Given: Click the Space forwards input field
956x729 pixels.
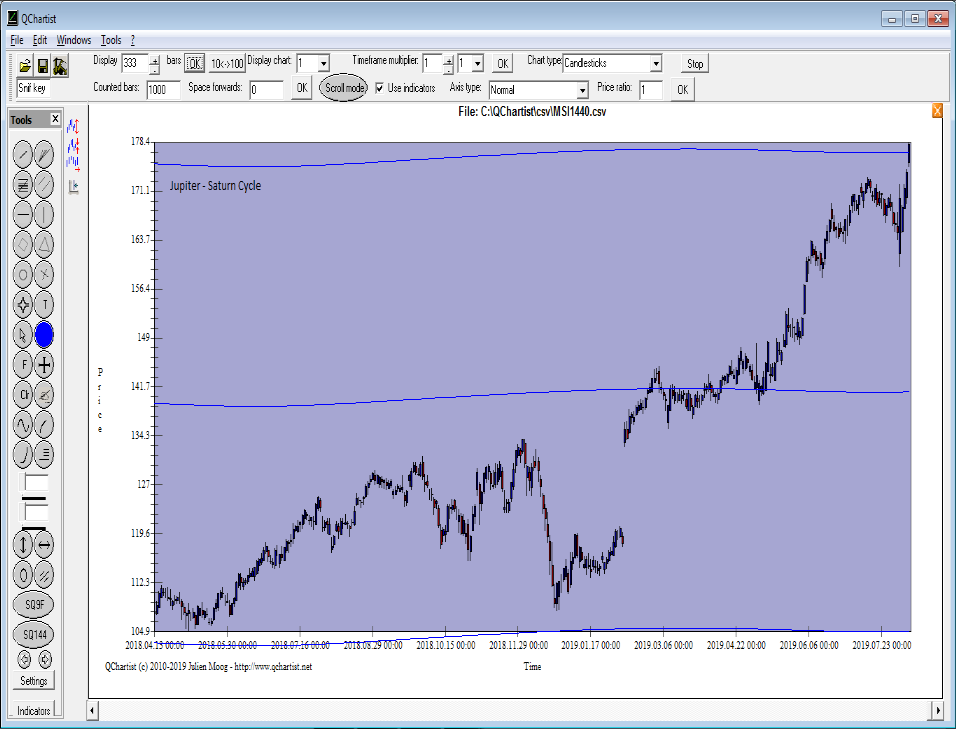Looking at the screenshot, I should [267, 90].
